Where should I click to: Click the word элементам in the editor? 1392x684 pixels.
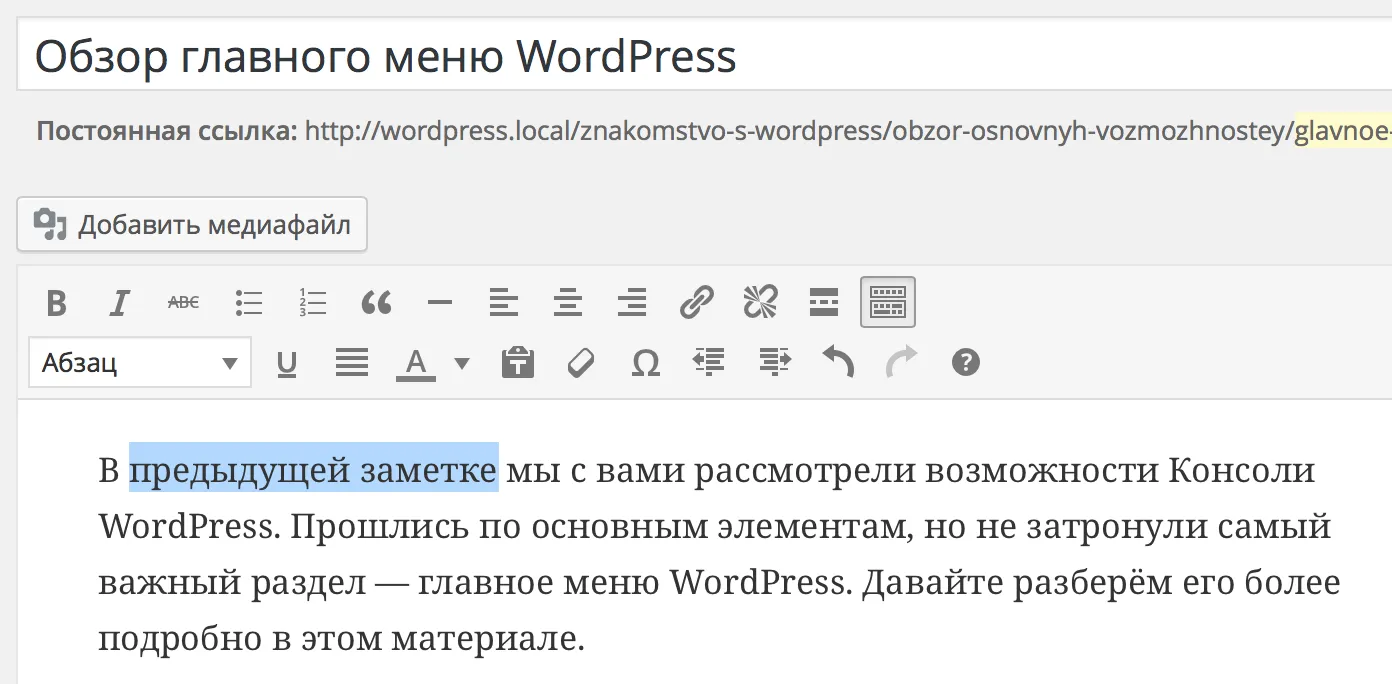815,526
